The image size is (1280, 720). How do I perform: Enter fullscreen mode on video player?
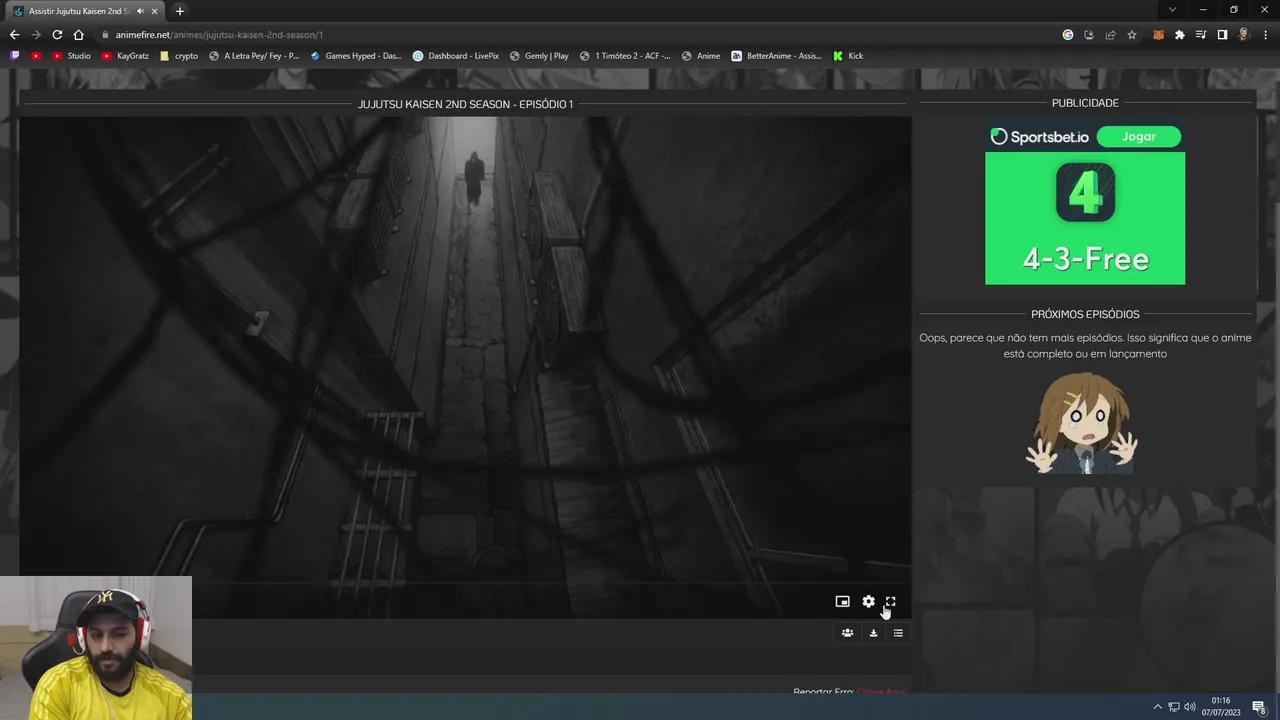pos(890,602)
